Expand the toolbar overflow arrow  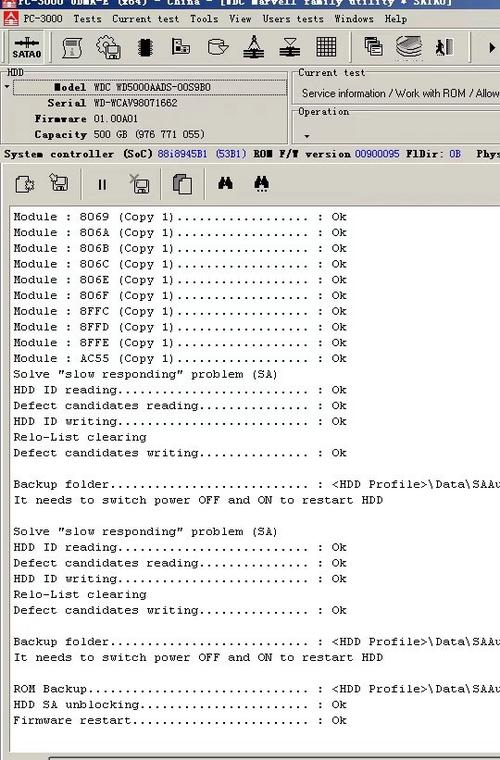[492, 48]
